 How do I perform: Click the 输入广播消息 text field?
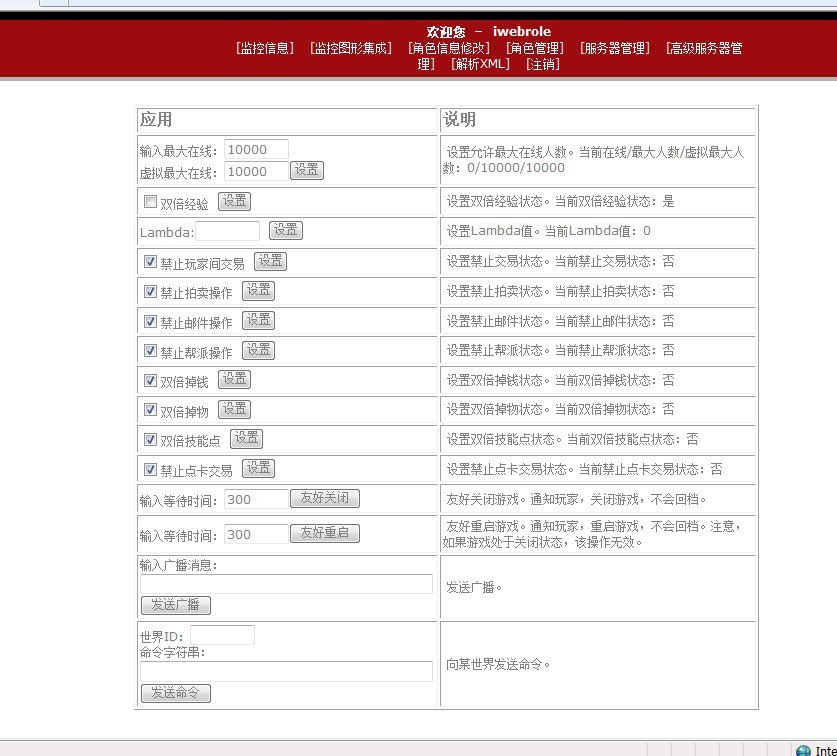coord(286,584)
